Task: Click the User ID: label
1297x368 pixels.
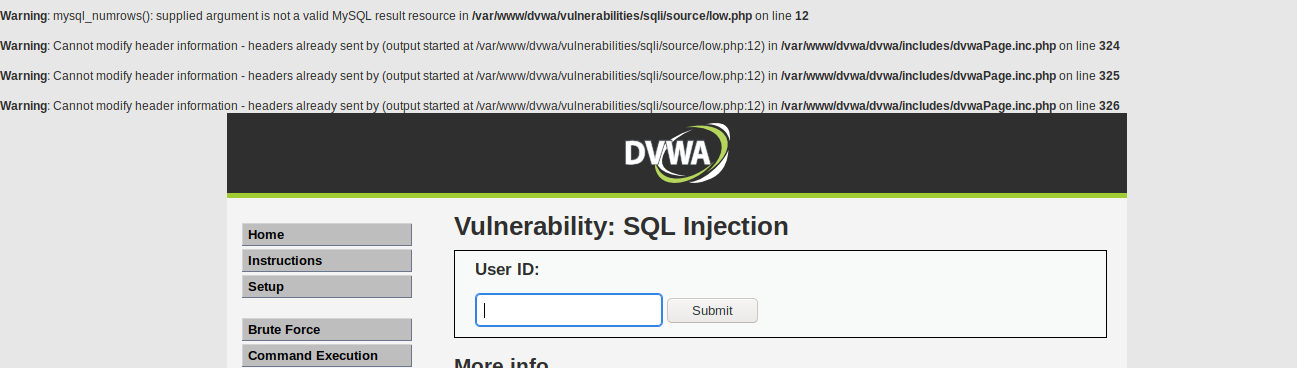Action: [507, 269]
